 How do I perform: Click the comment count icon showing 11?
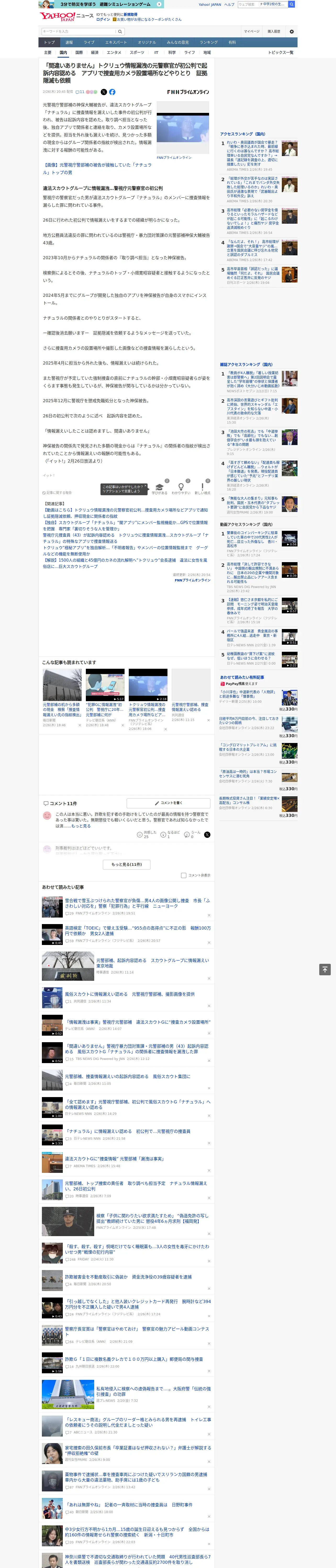tap(80, 92)
